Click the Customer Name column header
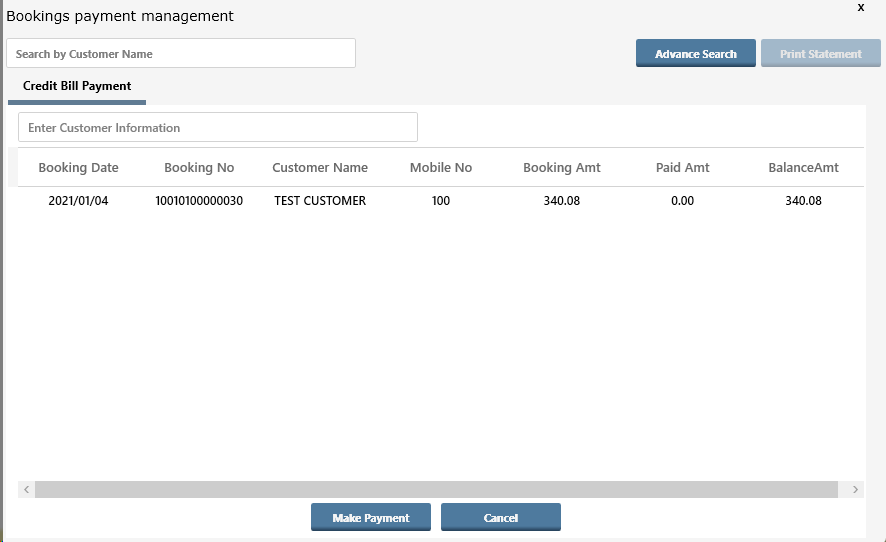 [x=320, y=168]
